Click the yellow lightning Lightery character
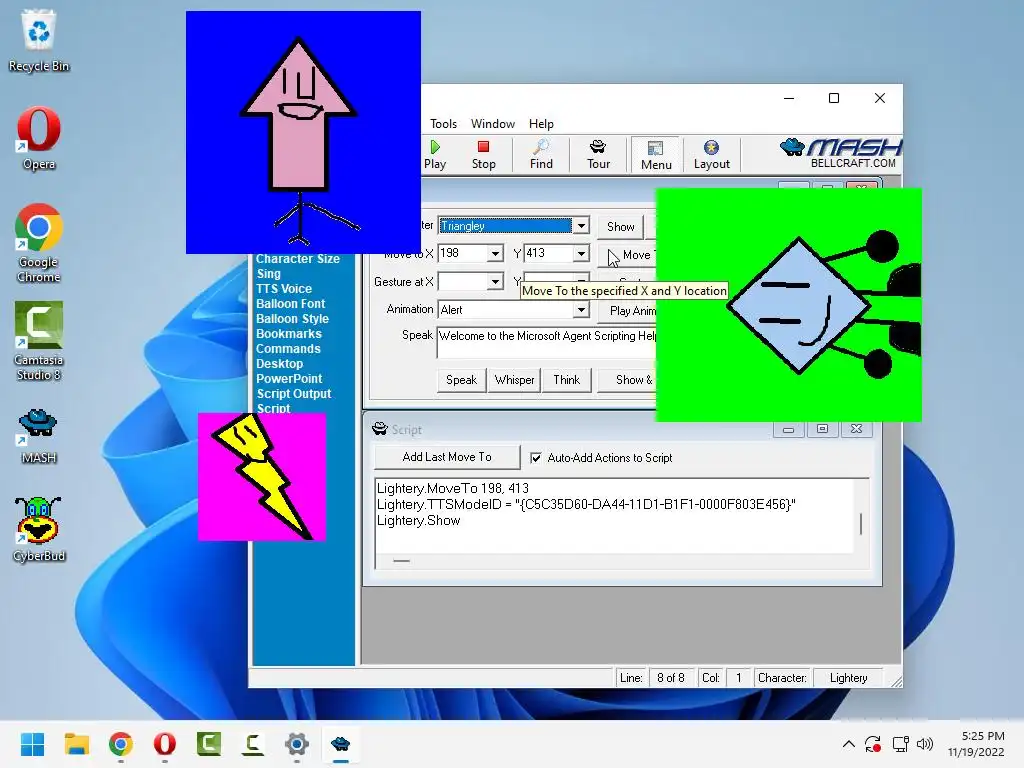The width and height of the screenshot is (1024, 768). click(x=261, y=475)
